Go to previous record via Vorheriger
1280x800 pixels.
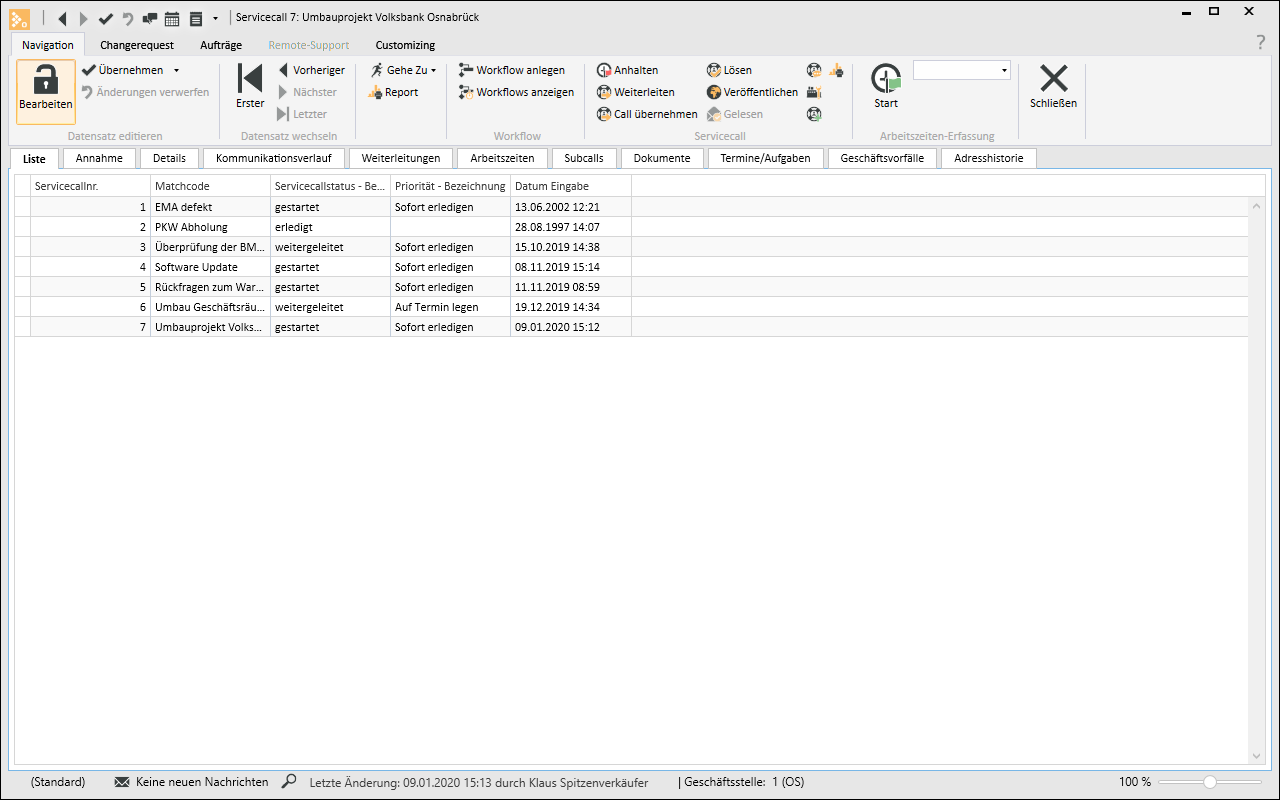coord(312,70)
